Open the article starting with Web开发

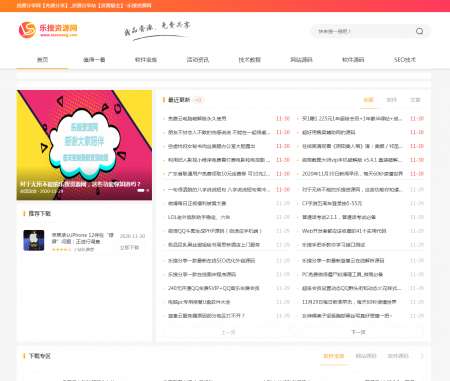coord(344,231)
